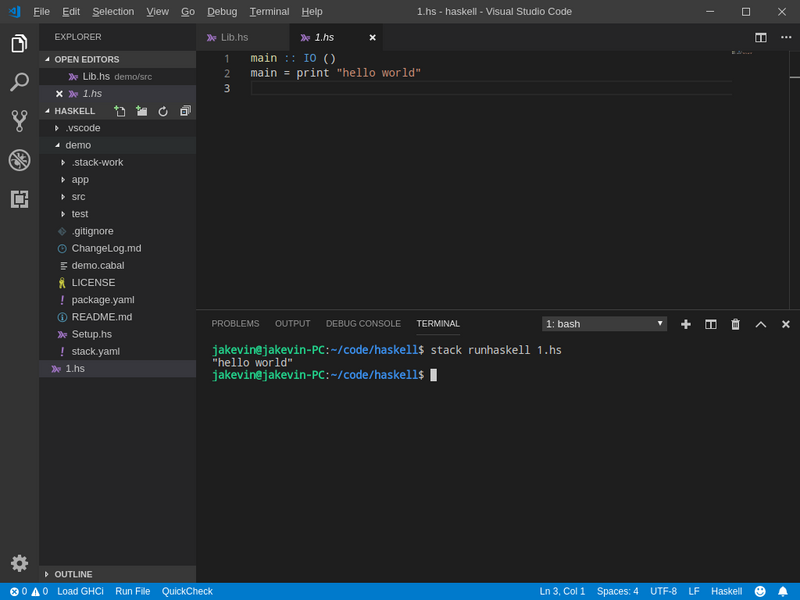
Task: Place cursor on empty editor line 3
Action: coord(491,88)
